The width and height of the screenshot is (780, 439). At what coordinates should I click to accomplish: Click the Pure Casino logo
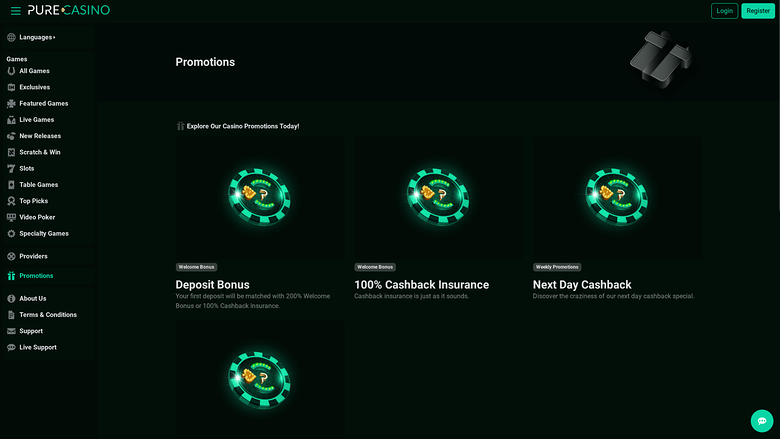[68, 10]
